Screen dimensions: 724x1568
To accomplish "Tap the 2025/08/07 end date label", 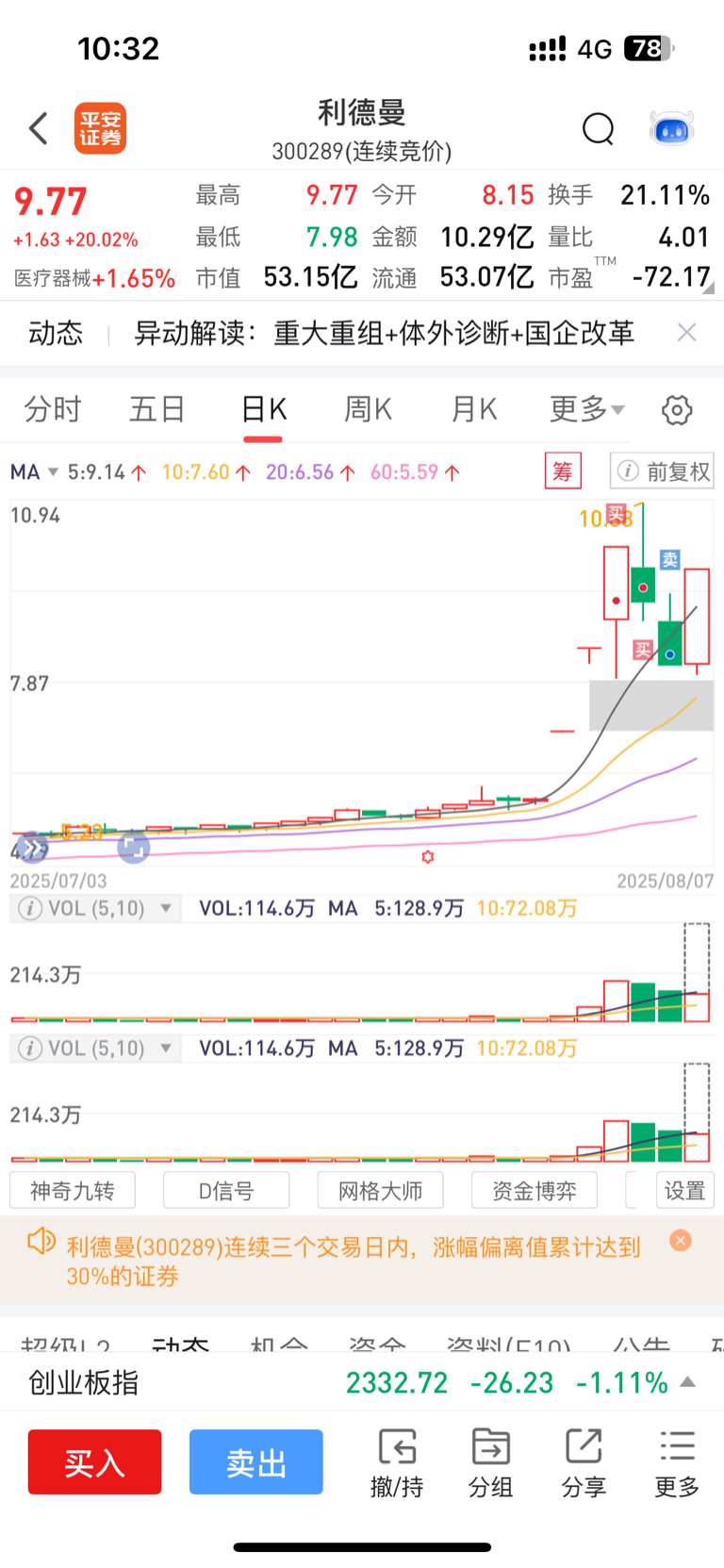I will 666,881.
